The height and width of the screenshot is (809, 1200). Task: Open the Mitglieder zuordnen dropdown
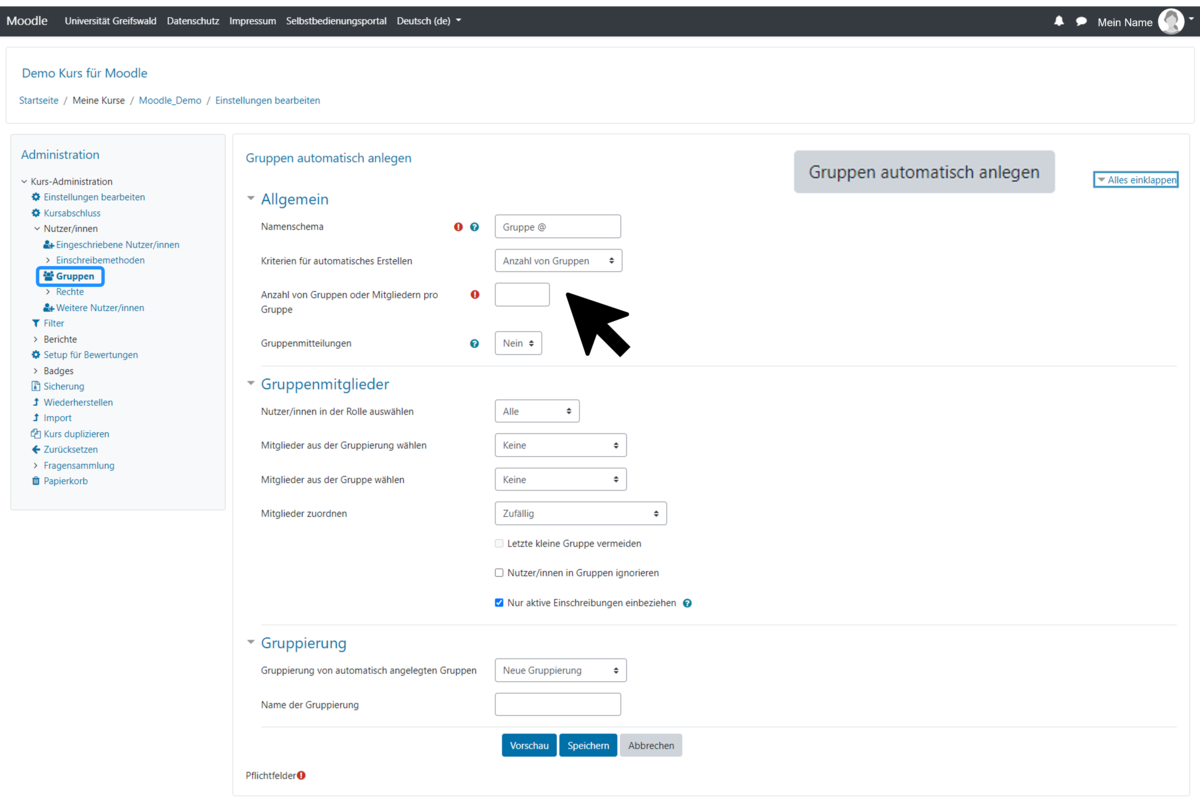pyautogui.click(x=580, y=514)
